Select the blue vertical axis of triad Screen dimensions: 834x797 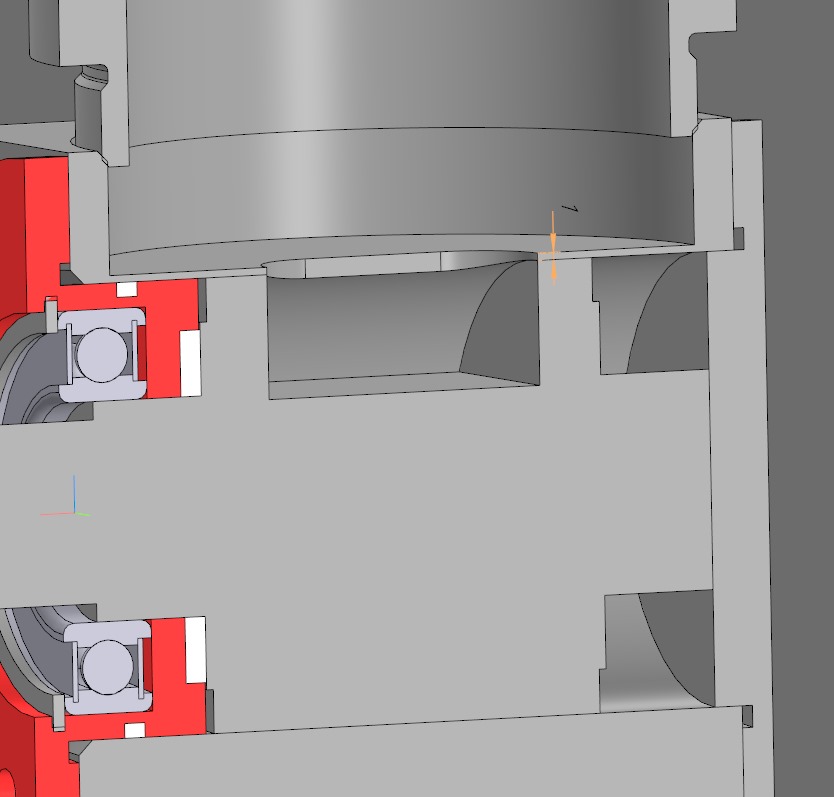point(74,494)
